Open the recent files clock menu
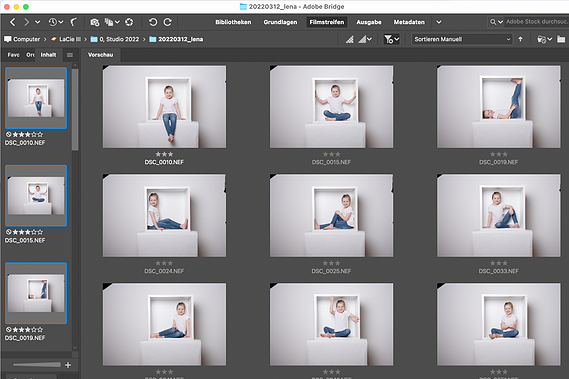 click(56, 22)
